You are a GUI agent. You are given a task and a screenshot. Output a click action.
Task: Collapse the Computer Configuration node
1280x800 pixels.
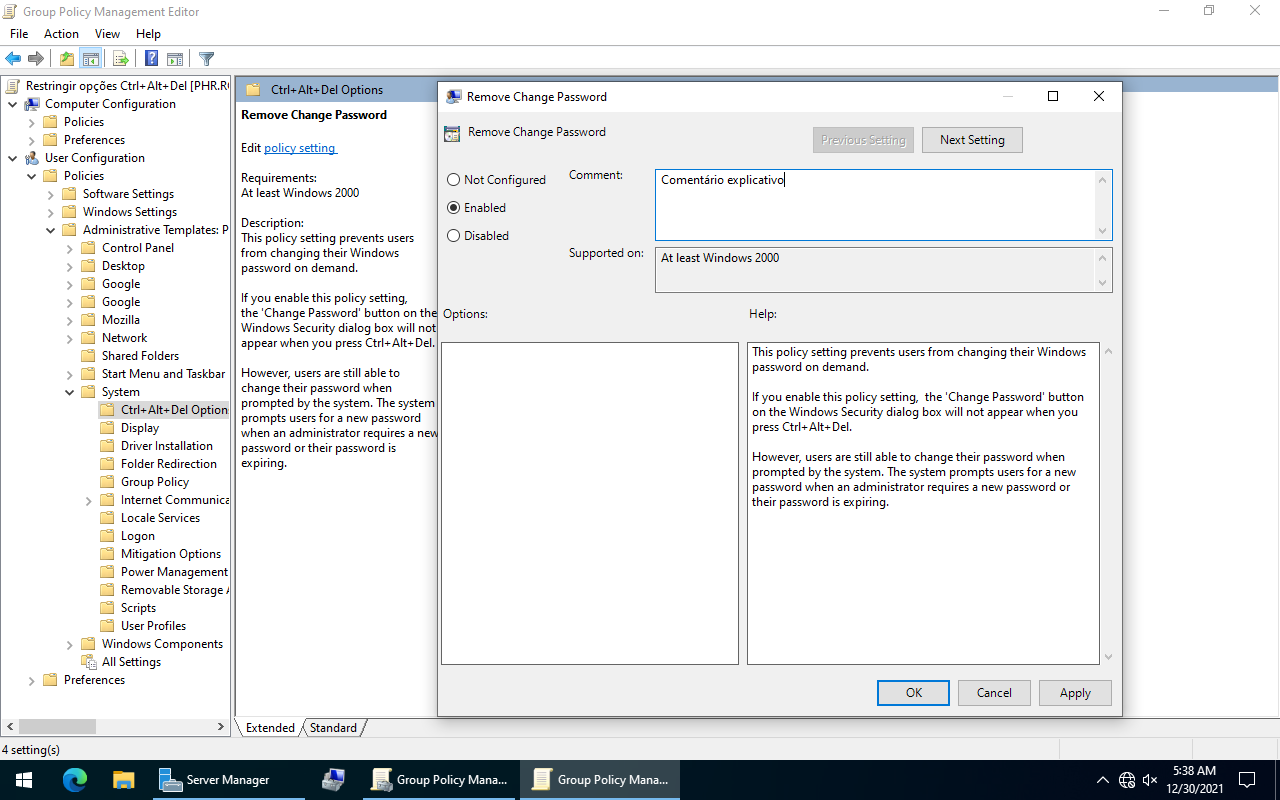coord(13,104)
